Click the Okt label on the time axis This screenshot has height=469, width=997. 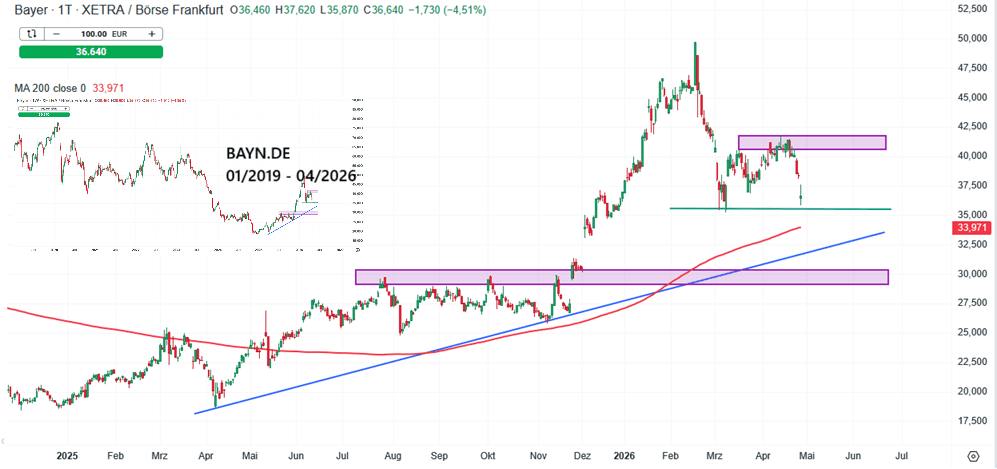pyautogui.click(x=488, y=456)
